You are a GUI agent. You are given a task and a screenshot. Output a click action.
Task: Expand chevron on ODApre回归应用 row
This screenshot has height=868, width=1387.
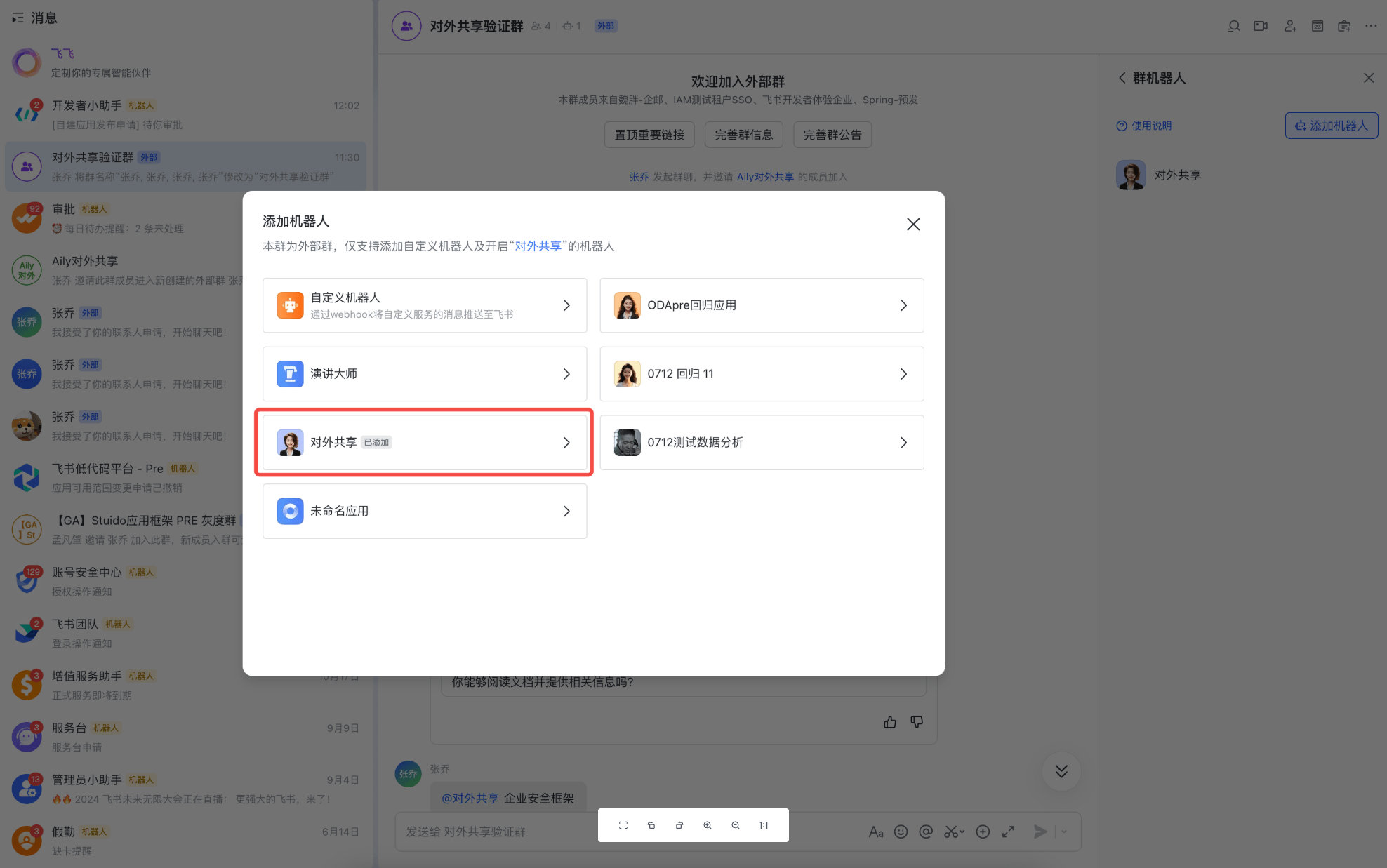pyautogui.click(x=903, y=305)
